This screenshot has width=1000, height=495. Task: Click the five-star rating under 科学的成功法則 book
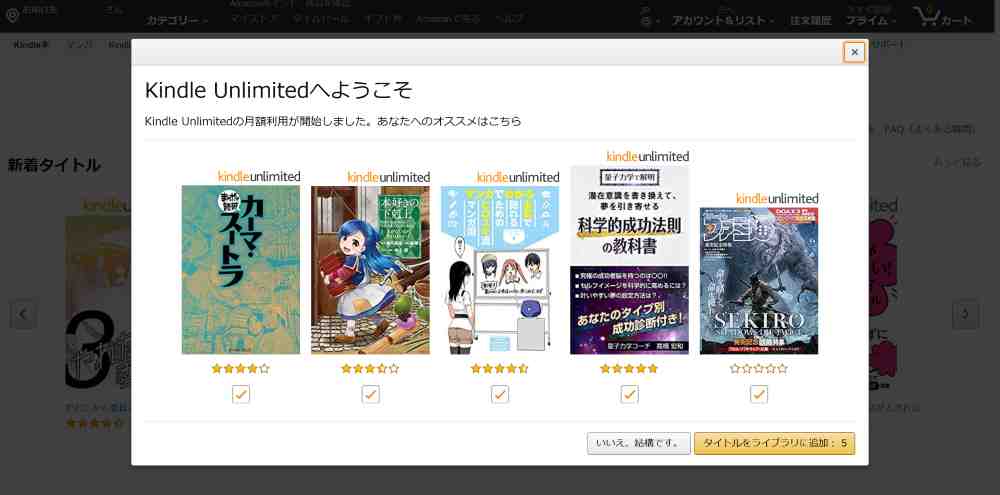coord(629,369)
